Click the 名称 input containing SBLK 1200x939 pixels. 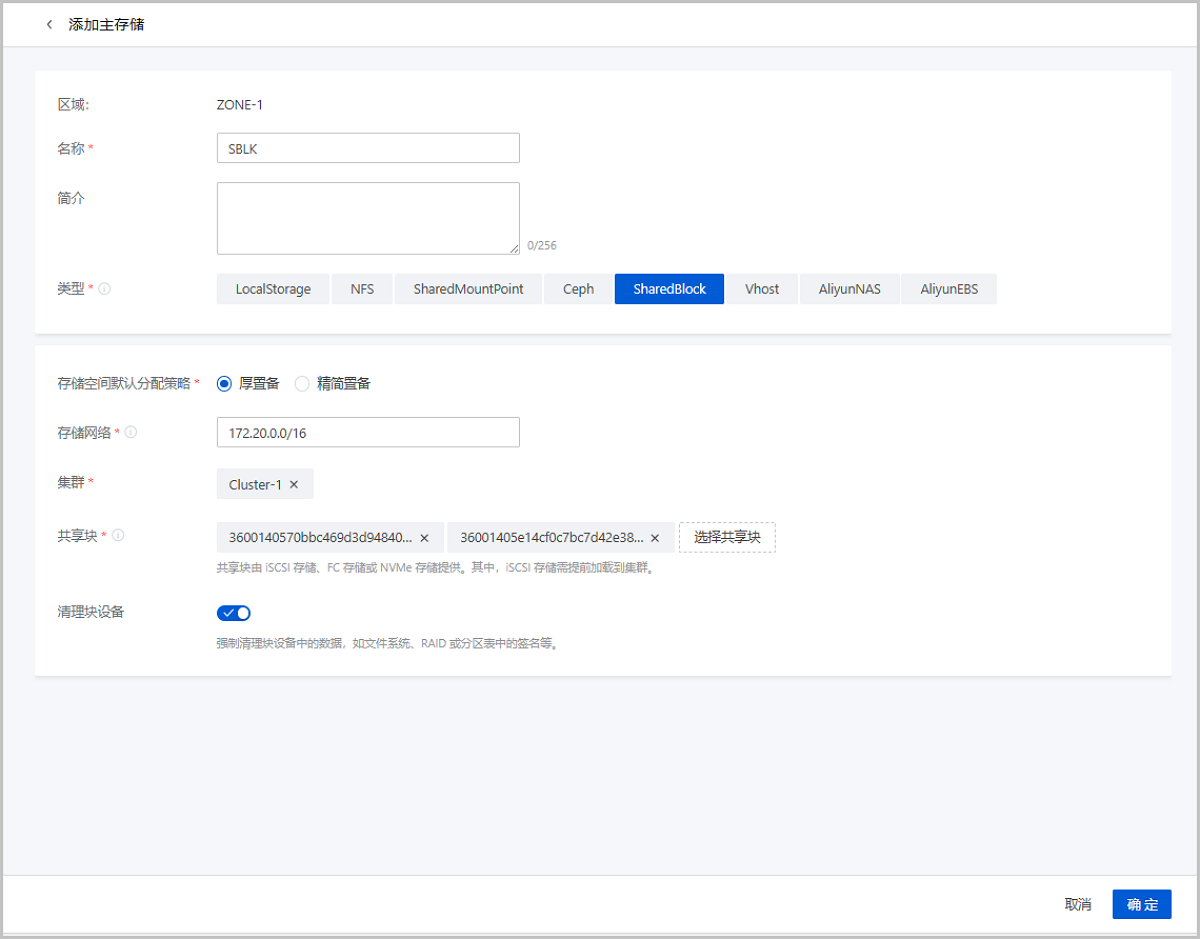[x=368, y=147]
